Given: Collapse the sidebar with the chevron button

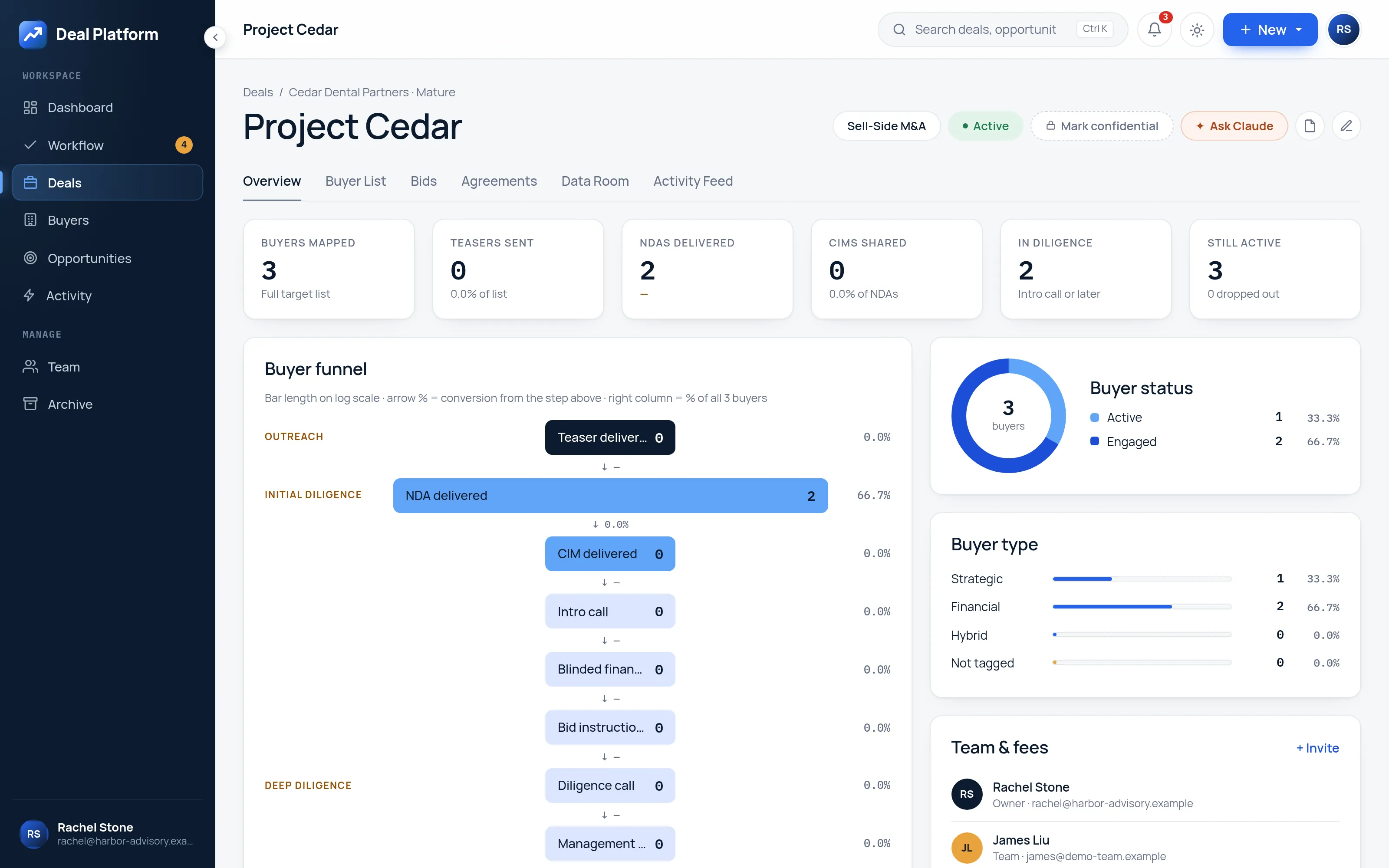Looking at the screenshot, I should 215,38.
